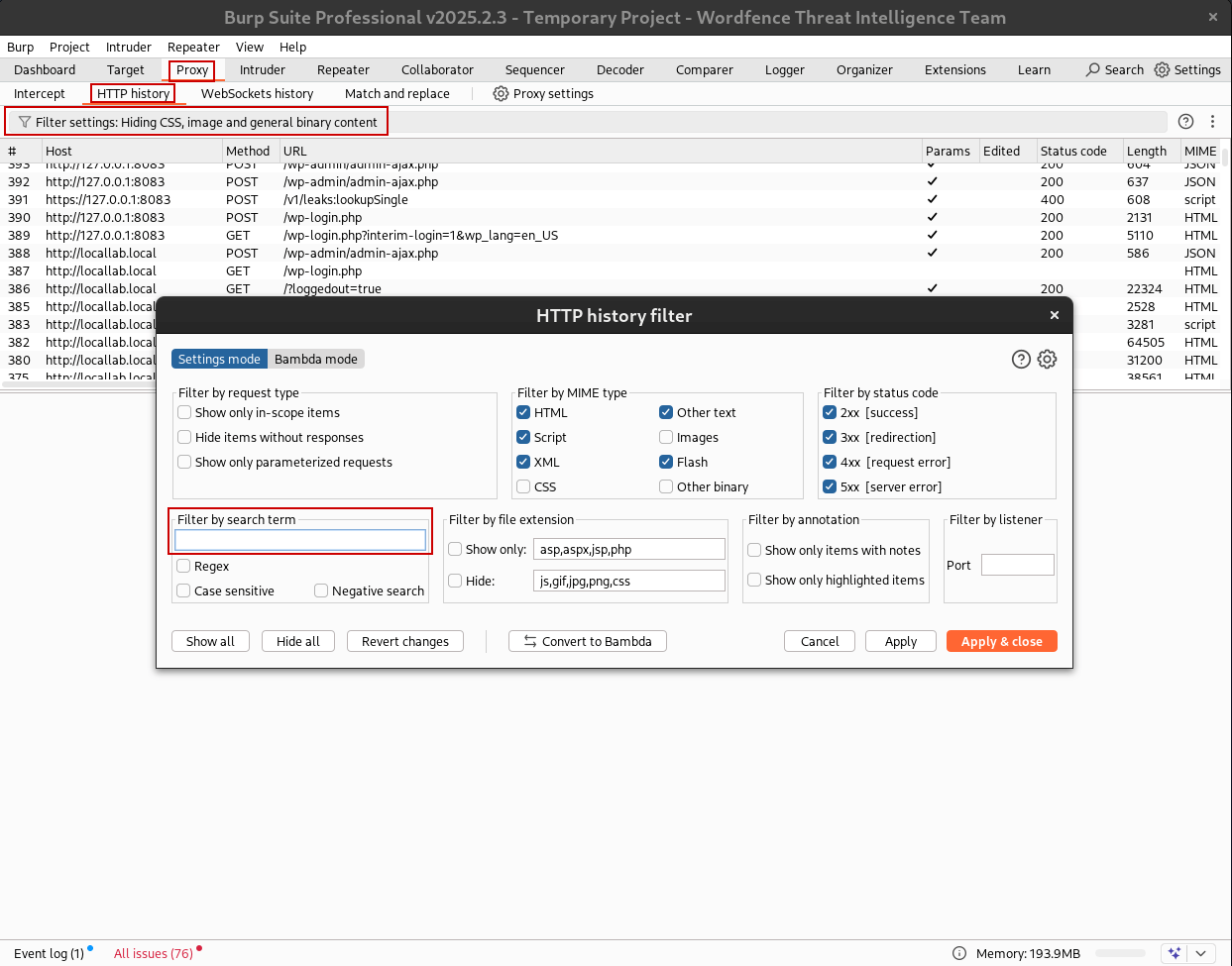Sort the table by Status code column header

[x=1072, y=151]
